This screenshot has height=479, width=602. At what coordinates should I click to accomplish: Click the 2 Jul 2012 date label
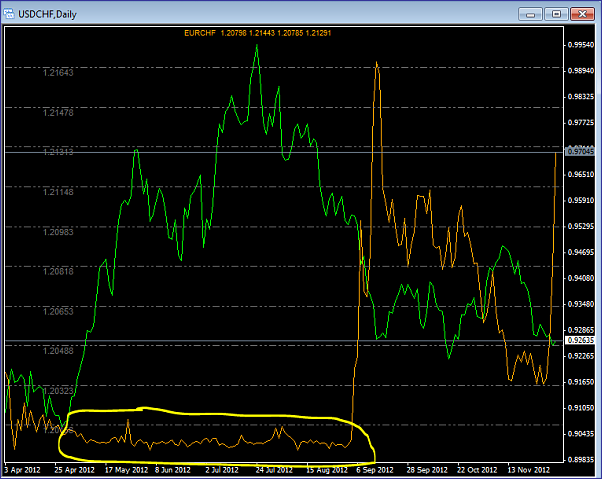(x=222, y=470)
